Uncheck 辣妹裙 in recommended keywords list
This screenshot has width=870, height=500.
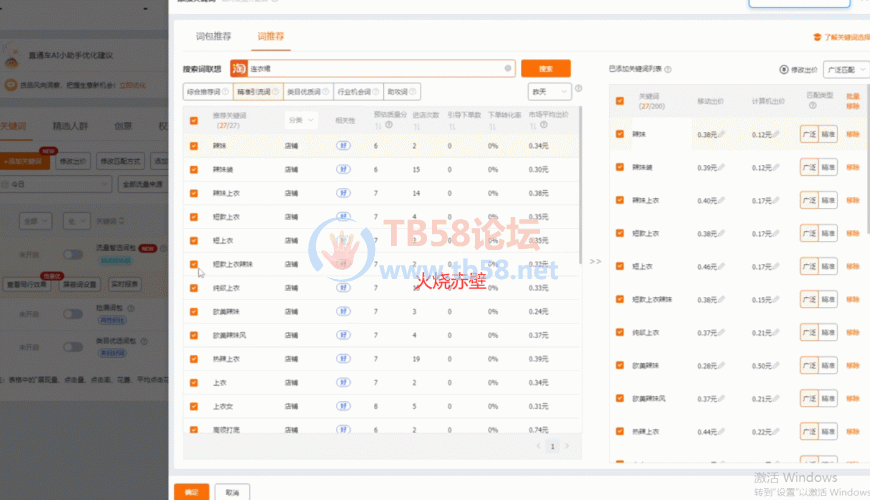pyautogui.click(x=194, y=169)
